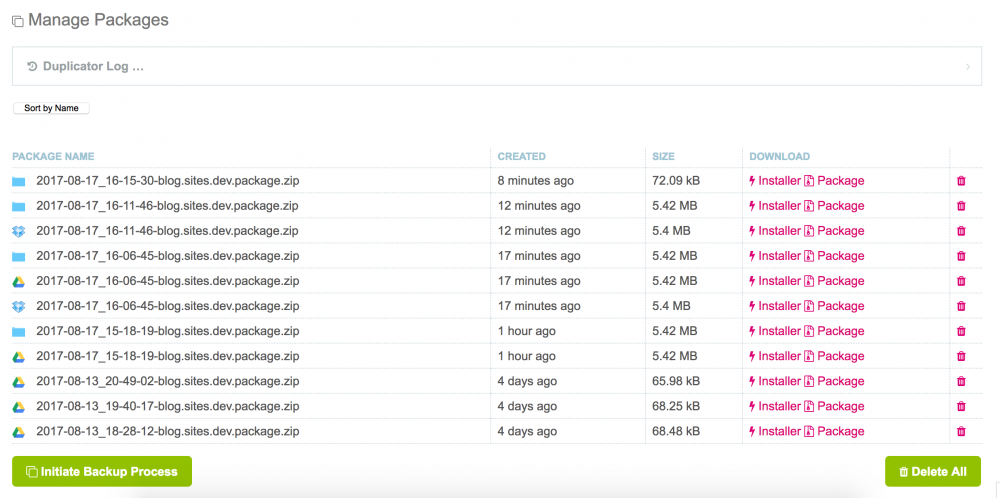This screenshot has height=498, width=1000.
Task: Trash the Google Drive 15-18-19 package
Action: [961, 356]
